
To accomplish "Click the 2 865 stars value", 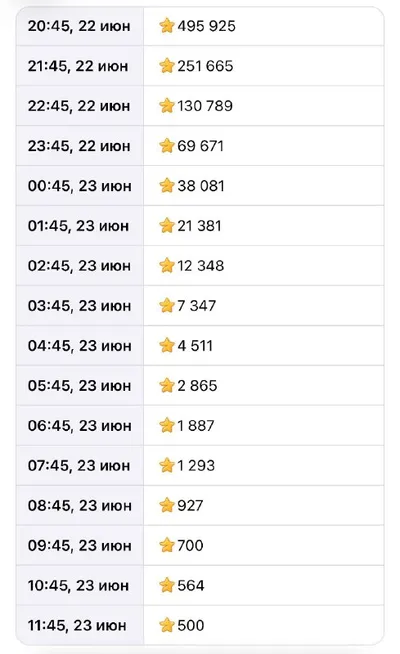I will (x=197, y=385).
